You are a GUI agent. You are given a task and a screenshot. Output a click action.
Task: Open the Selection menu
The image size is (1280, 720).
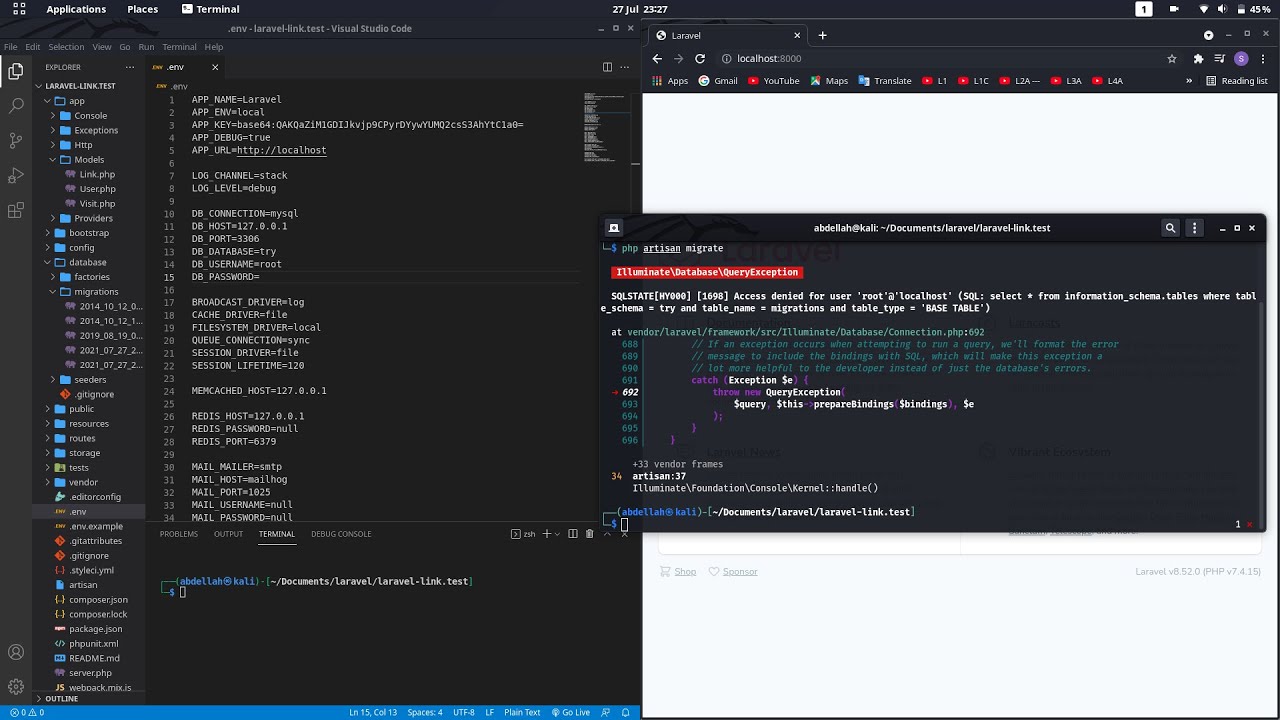[66, 47]
